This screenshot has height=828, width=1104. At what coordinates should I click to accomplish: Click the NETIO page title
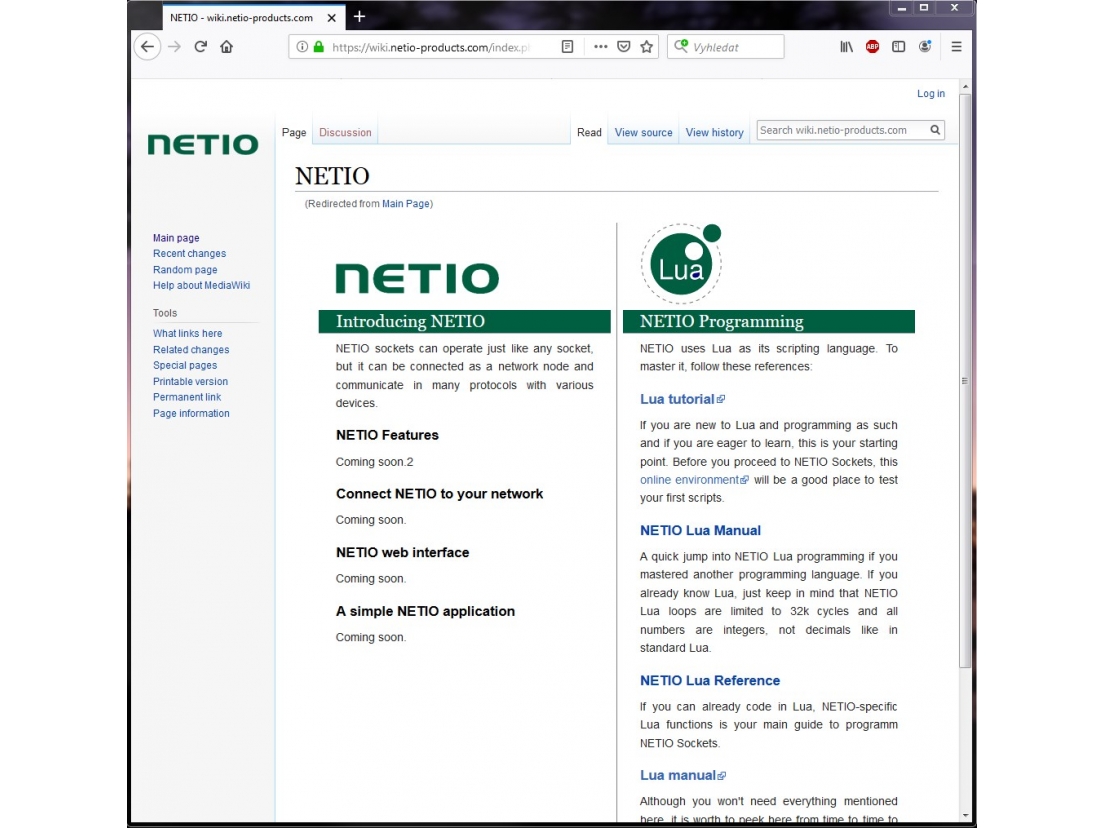[x=332, y=176]
